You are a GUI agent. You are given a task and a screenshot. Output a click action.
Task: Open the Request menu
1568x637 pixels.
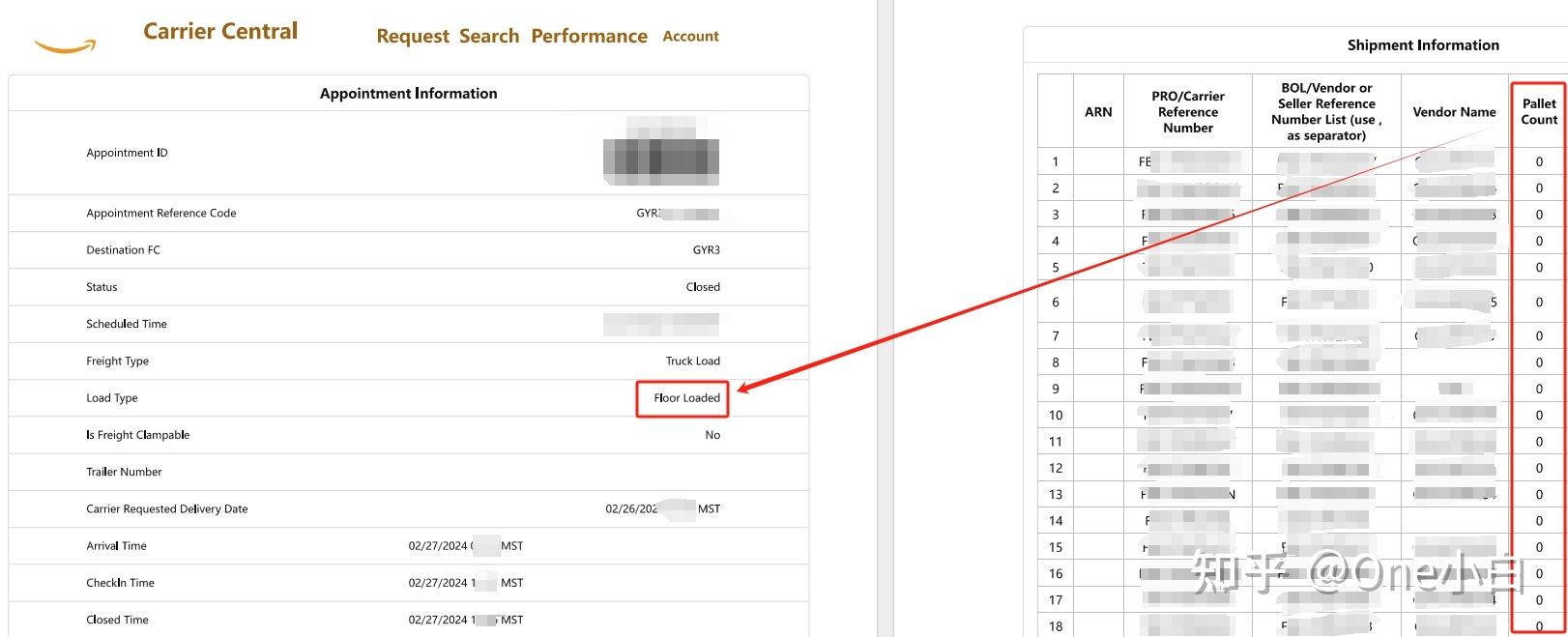[413, 36]
